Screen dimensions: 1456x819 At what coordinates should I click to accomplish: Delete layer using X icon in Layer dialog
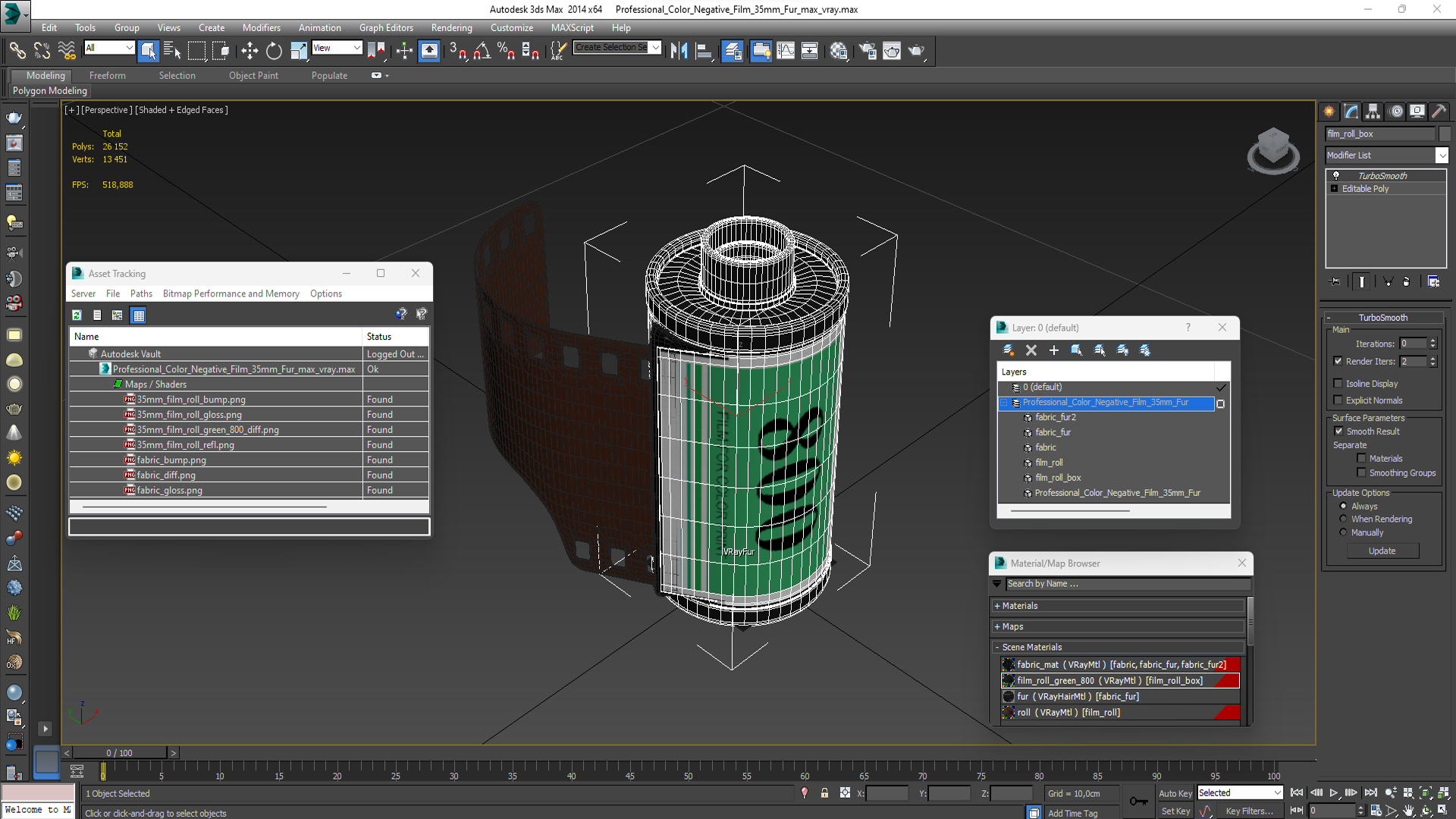[x=1031, y=350]
